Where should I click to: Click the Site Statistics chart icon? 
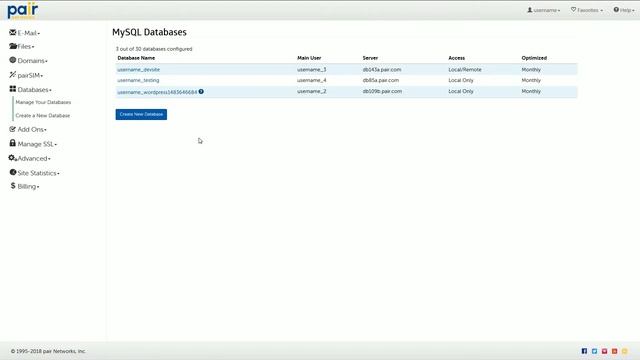(13, 172)
